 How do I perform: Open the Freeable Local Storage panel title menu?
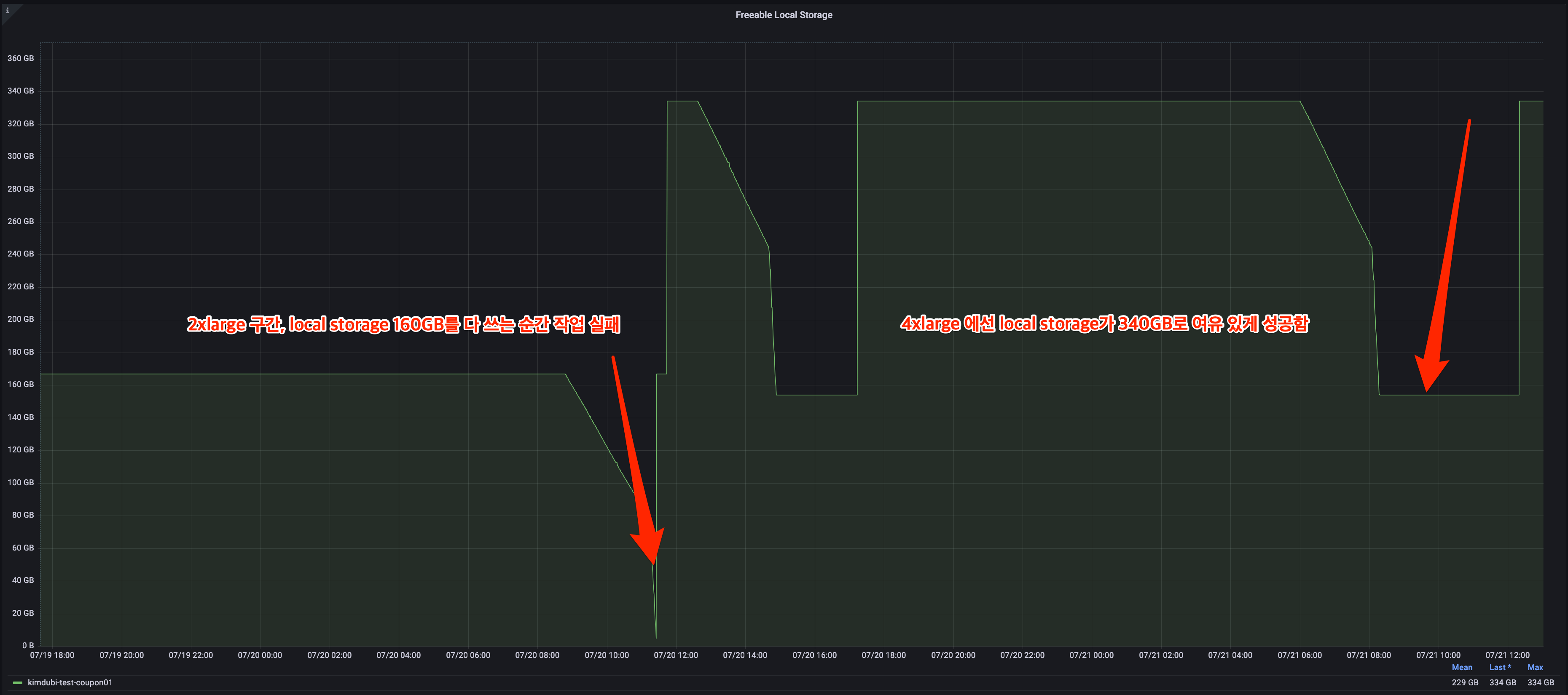784,15
